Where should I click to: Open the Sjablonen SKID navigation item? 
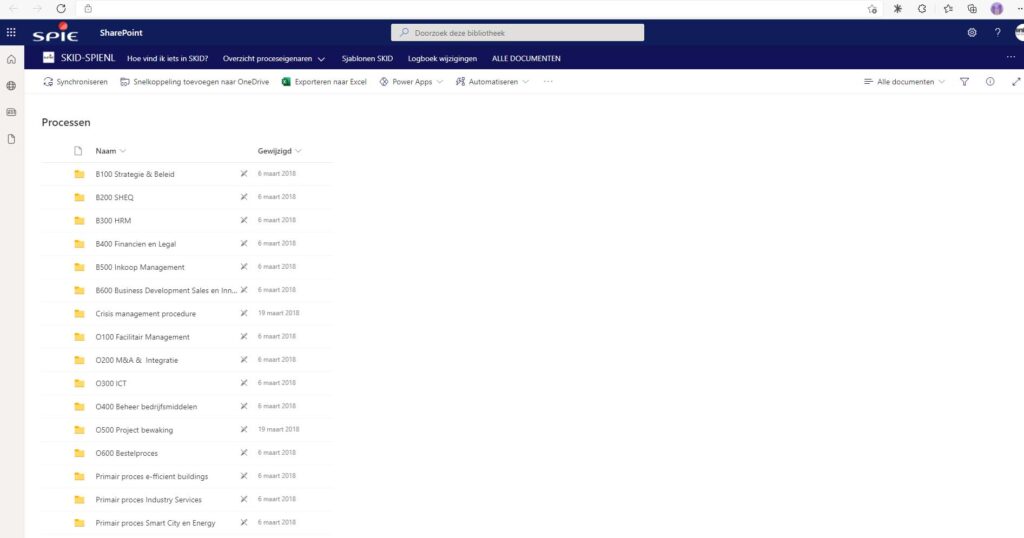tap(367, 59)
